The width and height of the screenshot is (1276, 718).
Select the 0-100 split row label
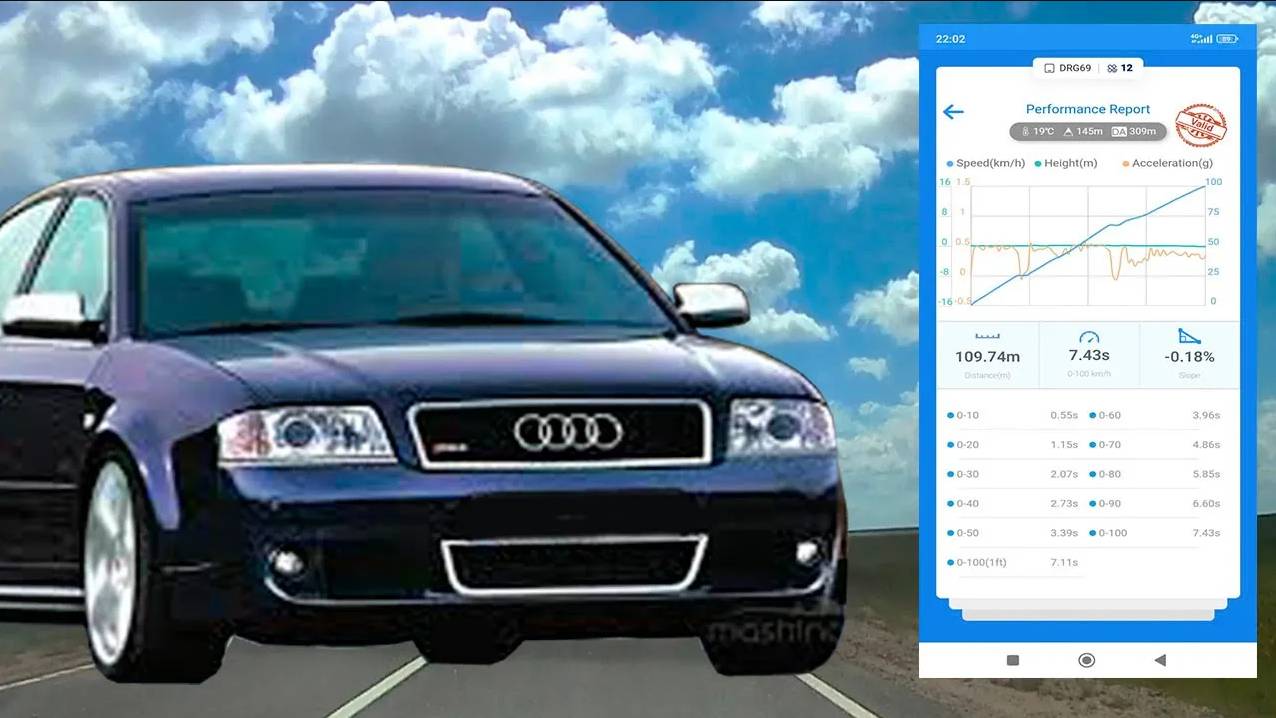(x=1113, y=533)
